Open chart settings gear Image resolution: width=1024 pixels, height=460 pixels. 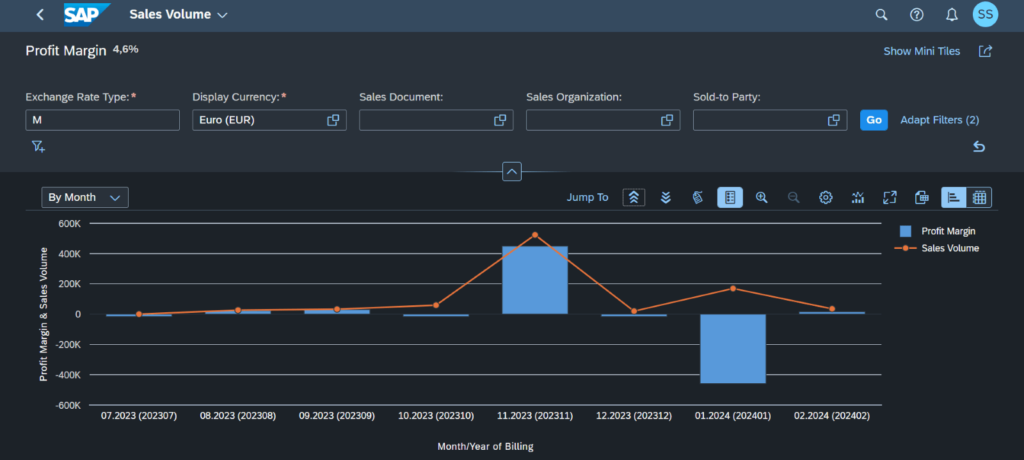tap(825, 197)
